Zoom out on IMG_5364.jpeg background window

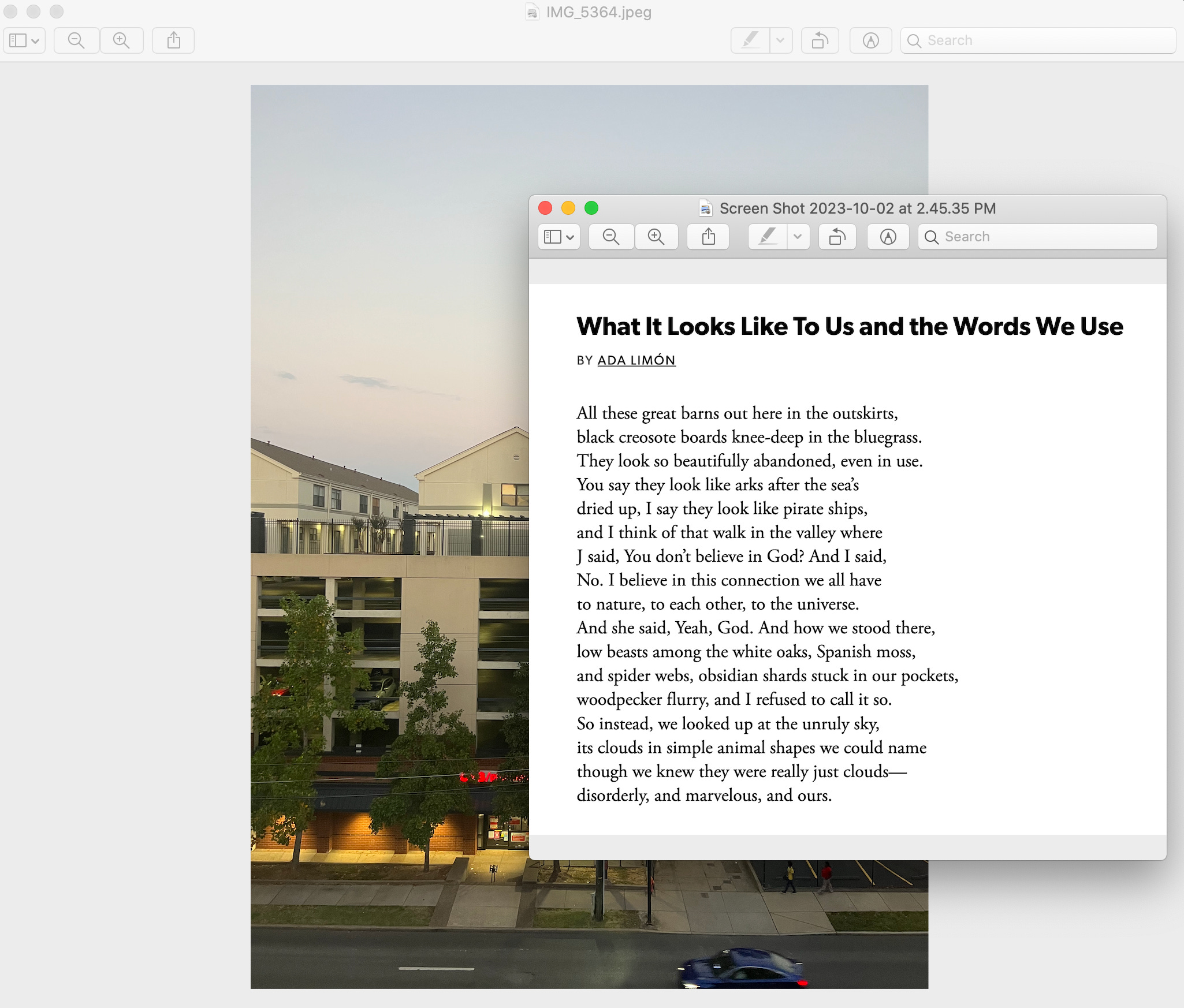76,40
